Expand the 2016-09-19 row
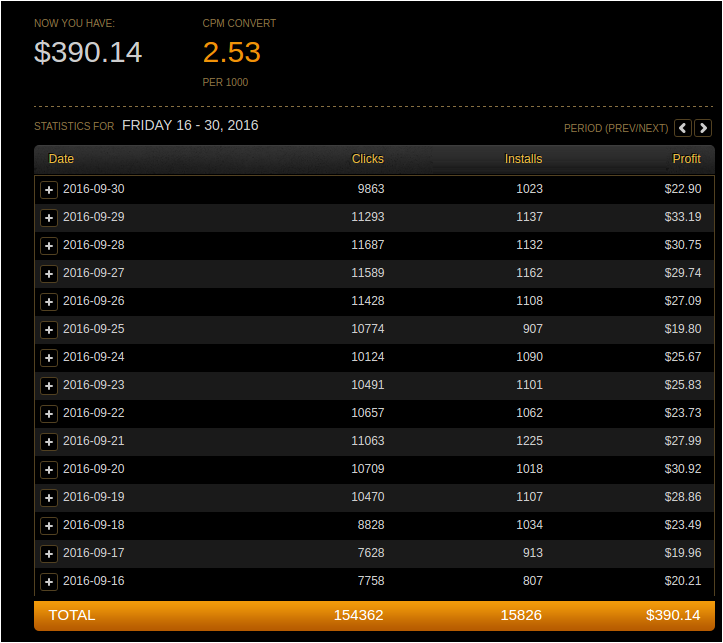 (x=49, y=498)
